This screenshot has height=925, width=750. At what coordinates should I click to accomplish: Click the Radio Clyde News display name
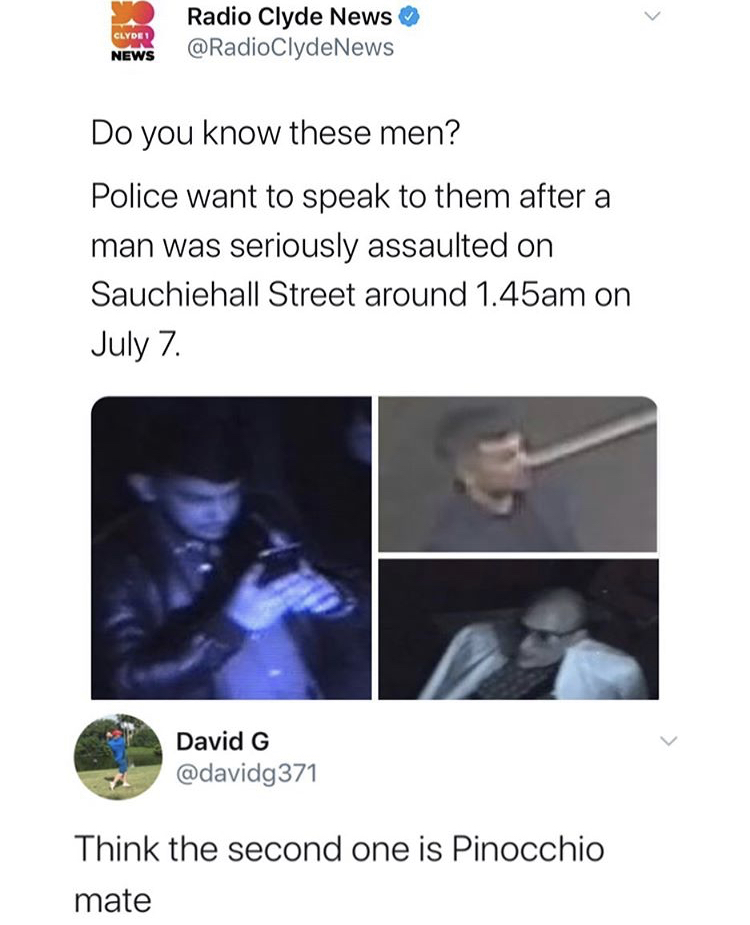[x=290, y=18]
